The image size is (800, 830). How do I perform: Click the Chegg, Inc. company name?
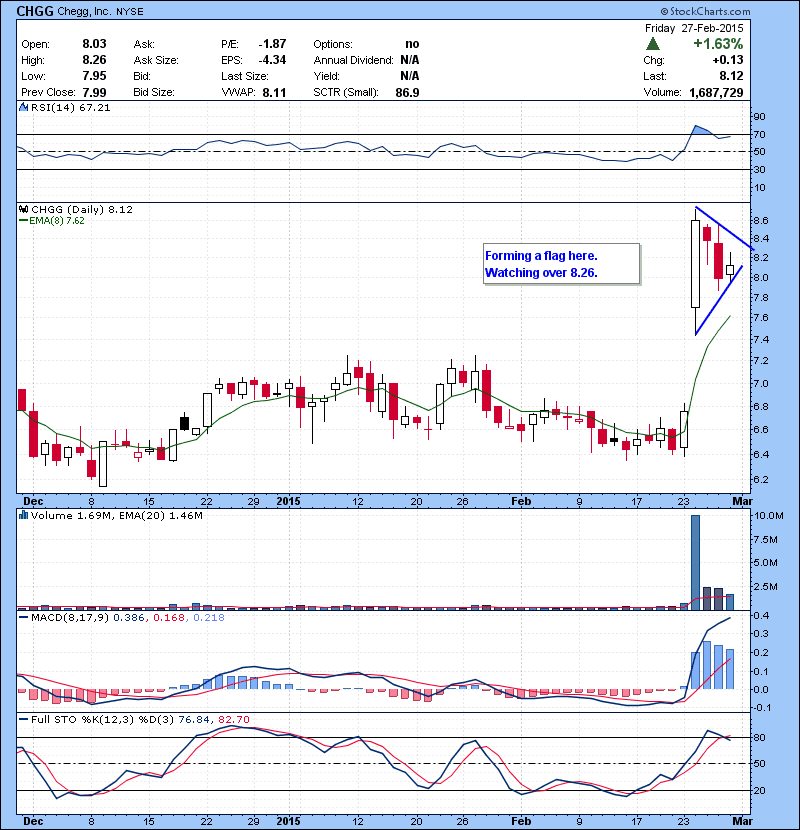click(84, 11)
